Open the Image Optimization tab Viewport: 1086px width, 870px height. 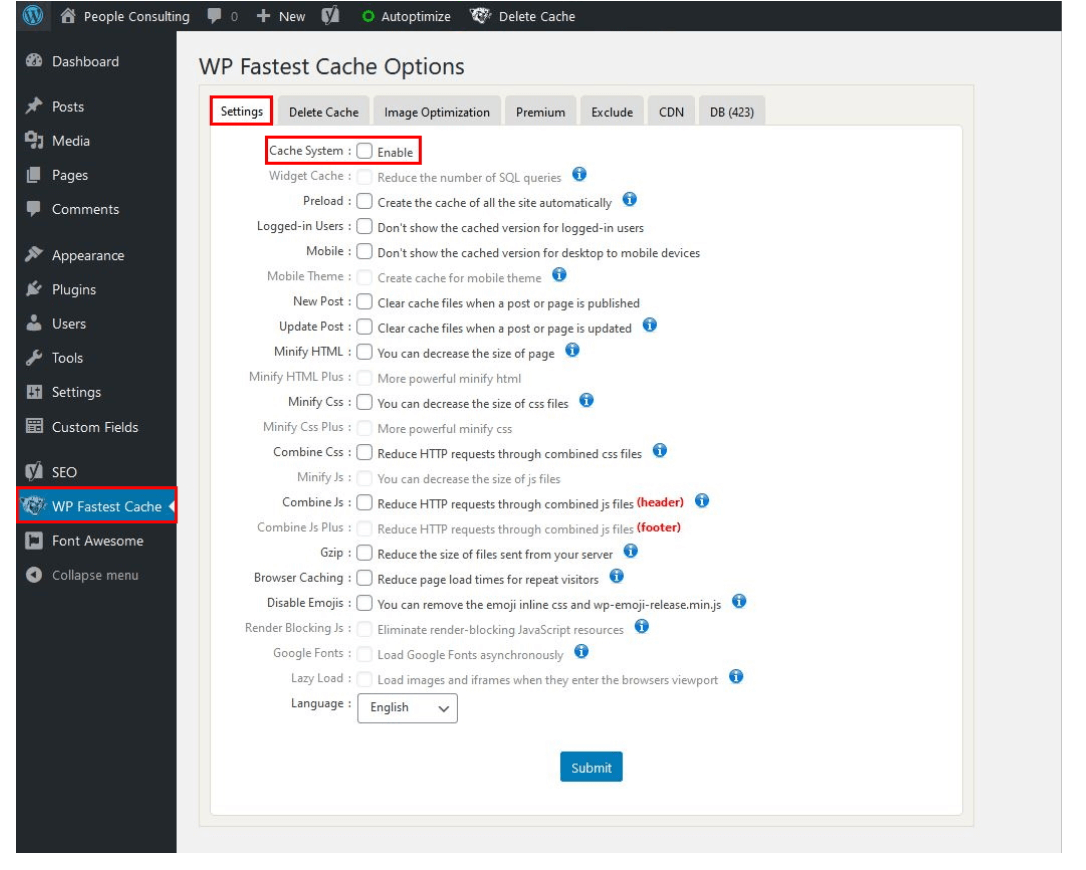[436, 112]
